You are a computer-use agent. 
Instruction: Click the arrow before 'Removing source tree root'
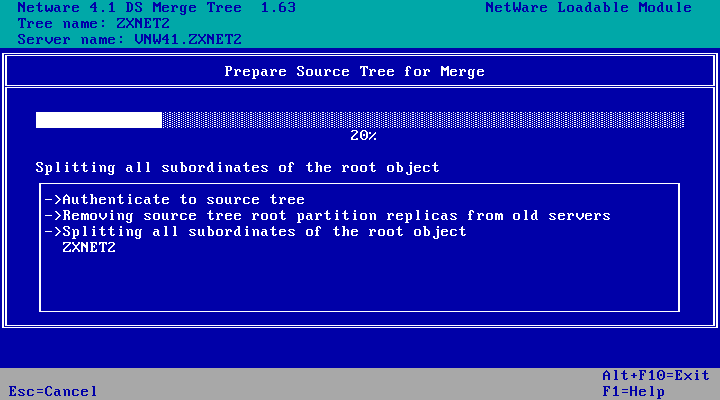[53, 216]
